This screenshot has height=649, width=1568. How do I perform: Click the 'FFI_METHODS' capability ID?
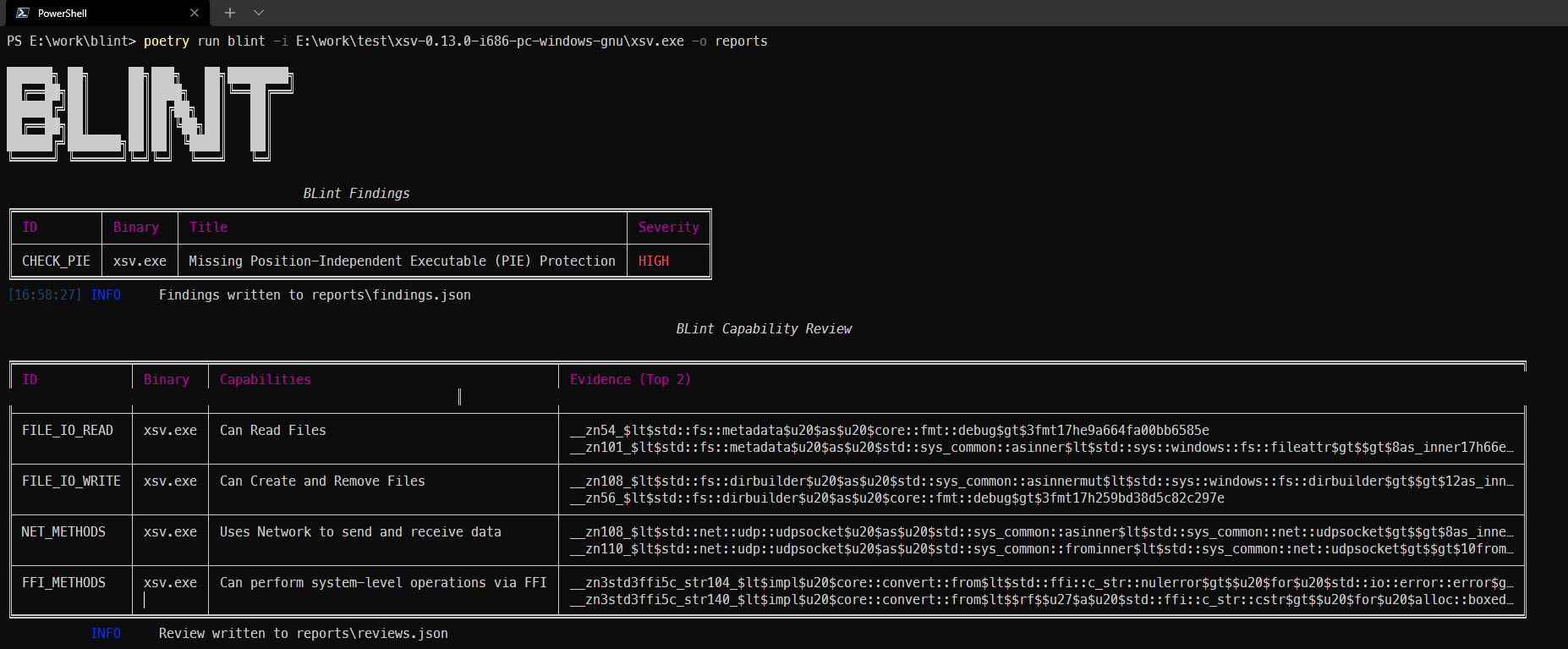(63, 583)
